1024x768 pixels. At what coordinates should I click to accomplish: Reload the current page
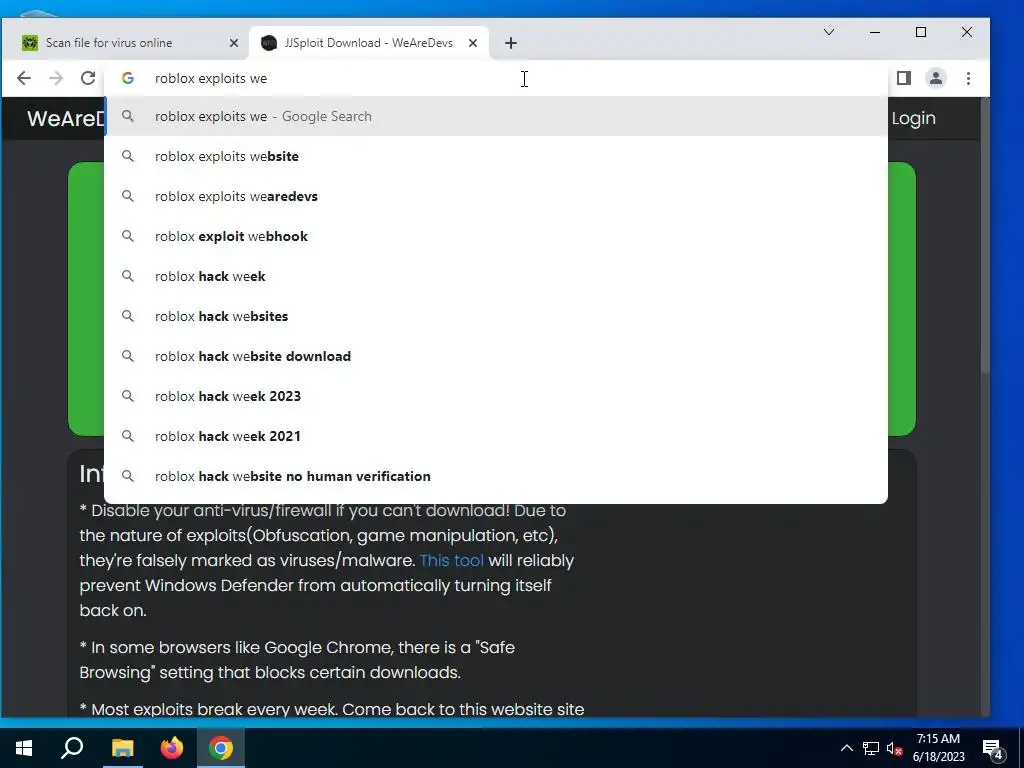pyautogui.click(x=88, y=78)
